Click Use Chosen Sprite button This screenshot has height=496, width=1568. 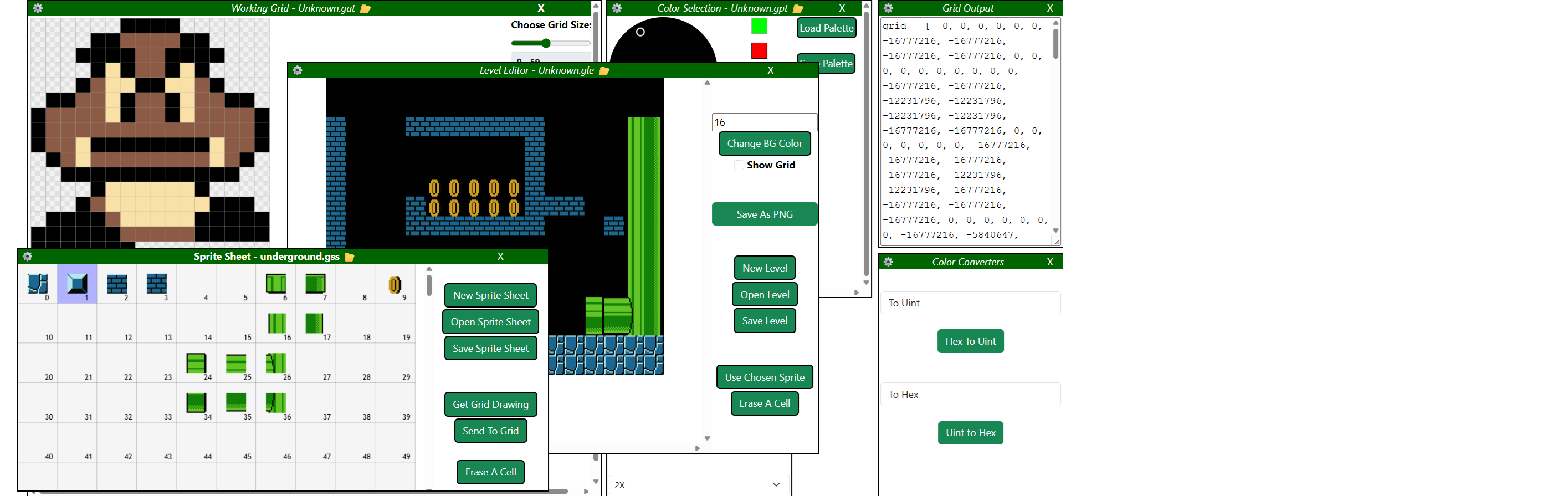pos(765,377)
